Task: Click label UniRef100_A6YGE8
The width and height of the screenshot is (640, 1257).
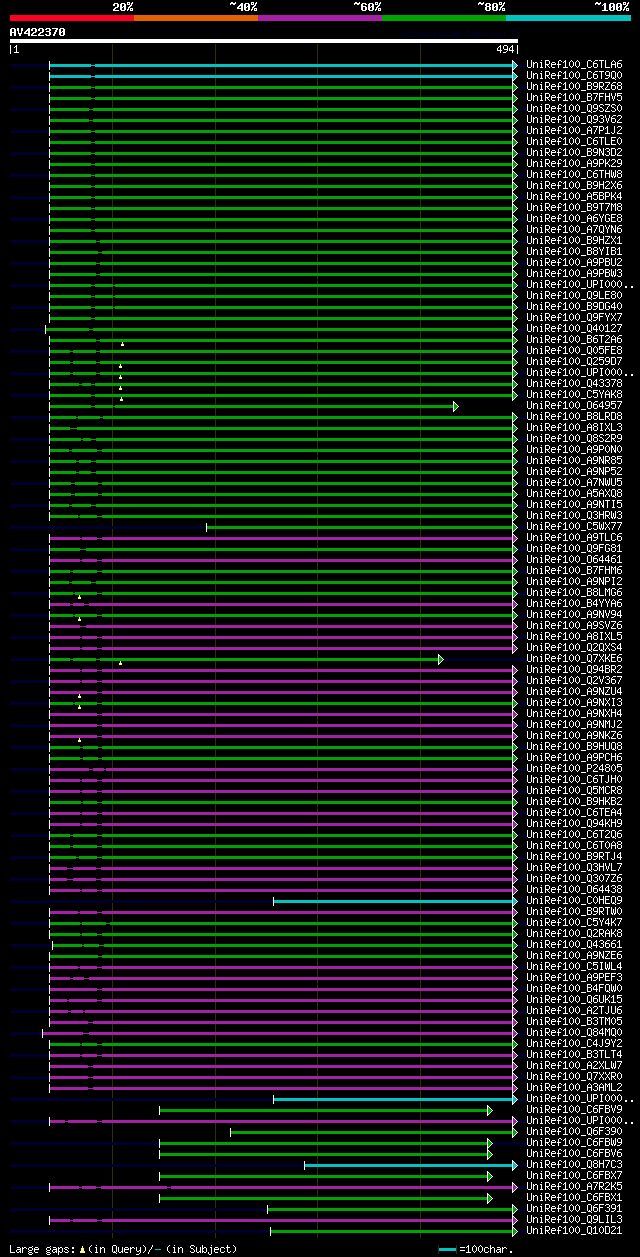Action: click(x=574, y=219)
